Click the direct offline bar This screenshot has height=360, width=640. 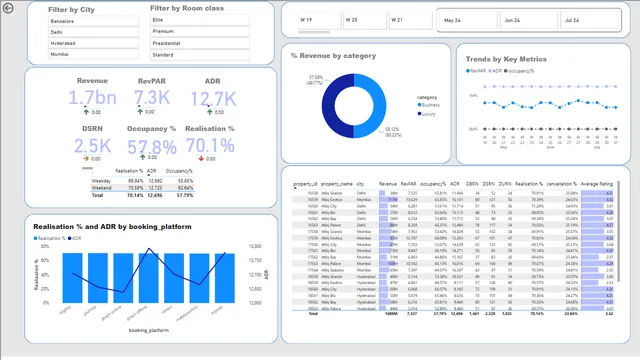[149, 278]
